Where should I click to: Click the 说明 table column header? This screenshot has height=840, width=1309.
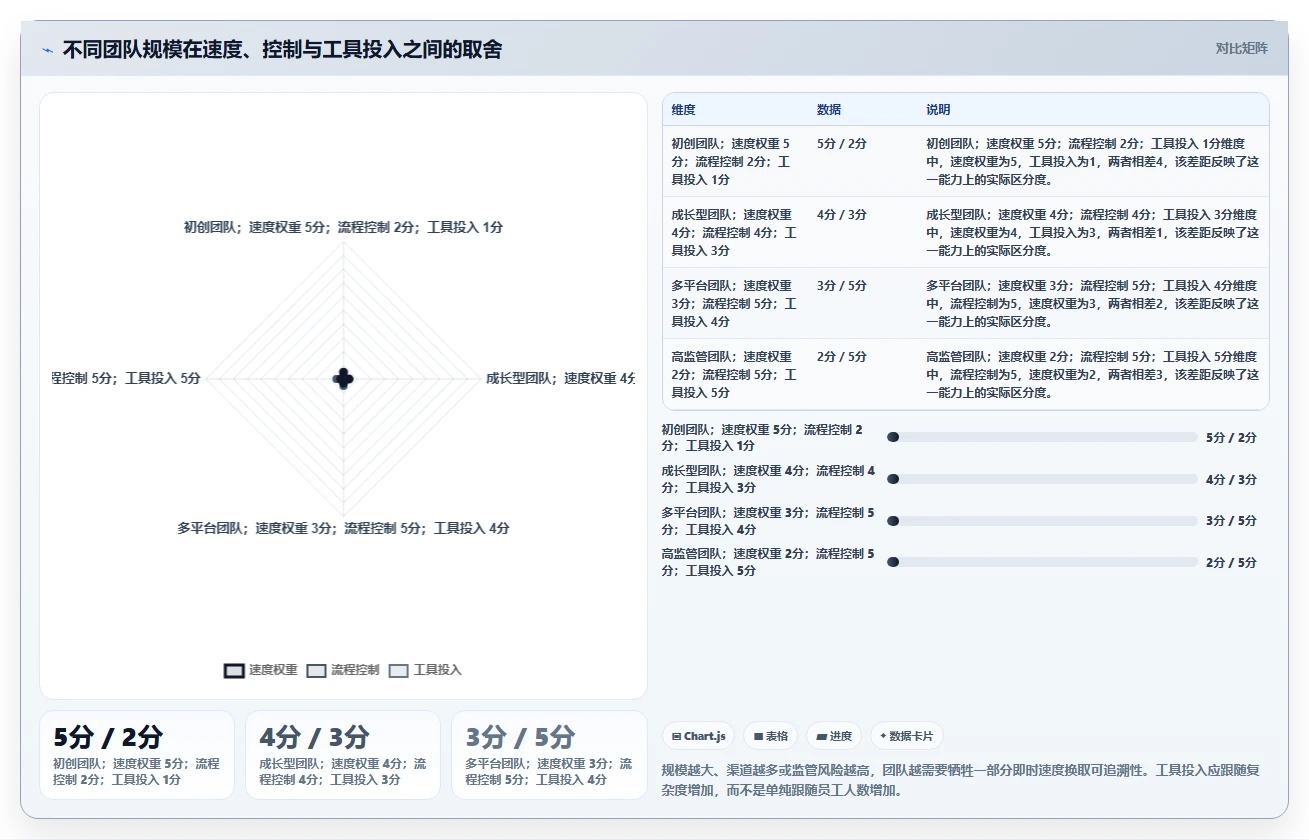point(938,110)
